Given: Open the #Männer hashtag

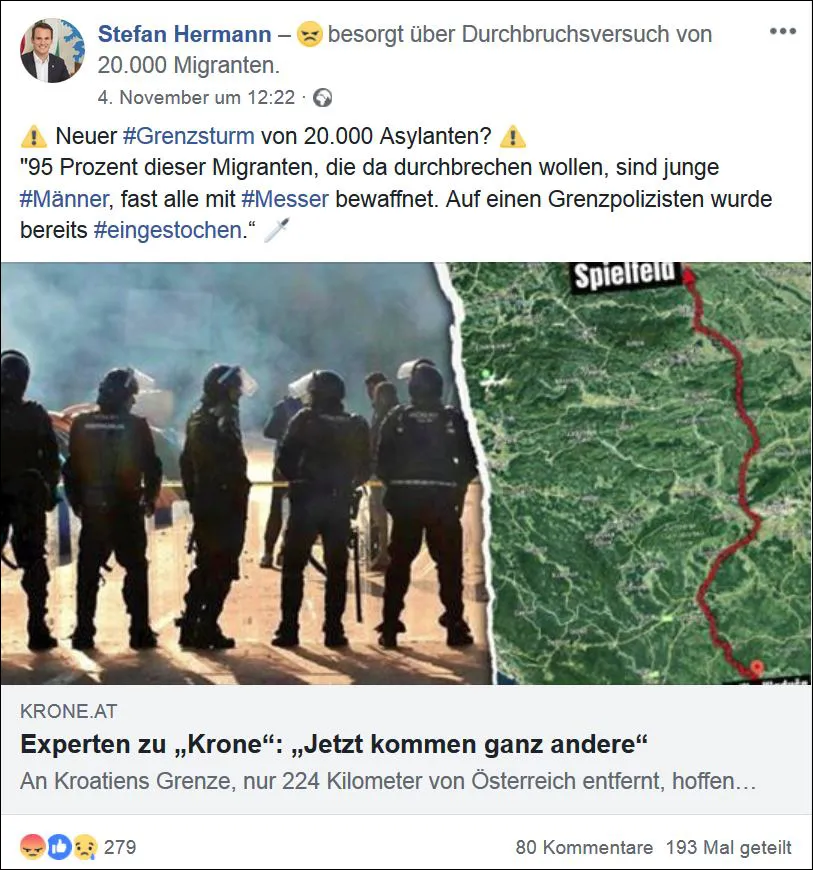Looking at the screenshot, I should click(64, 199).
